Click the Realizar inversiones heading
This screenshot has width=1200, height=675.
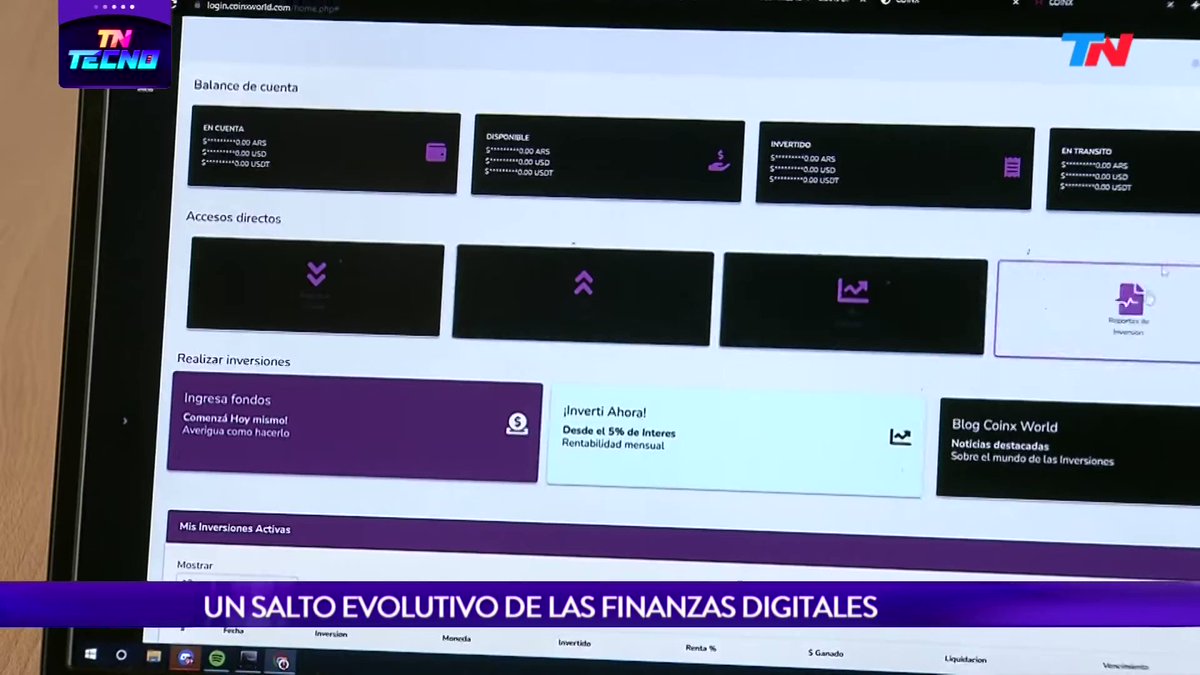coord(233,359)
